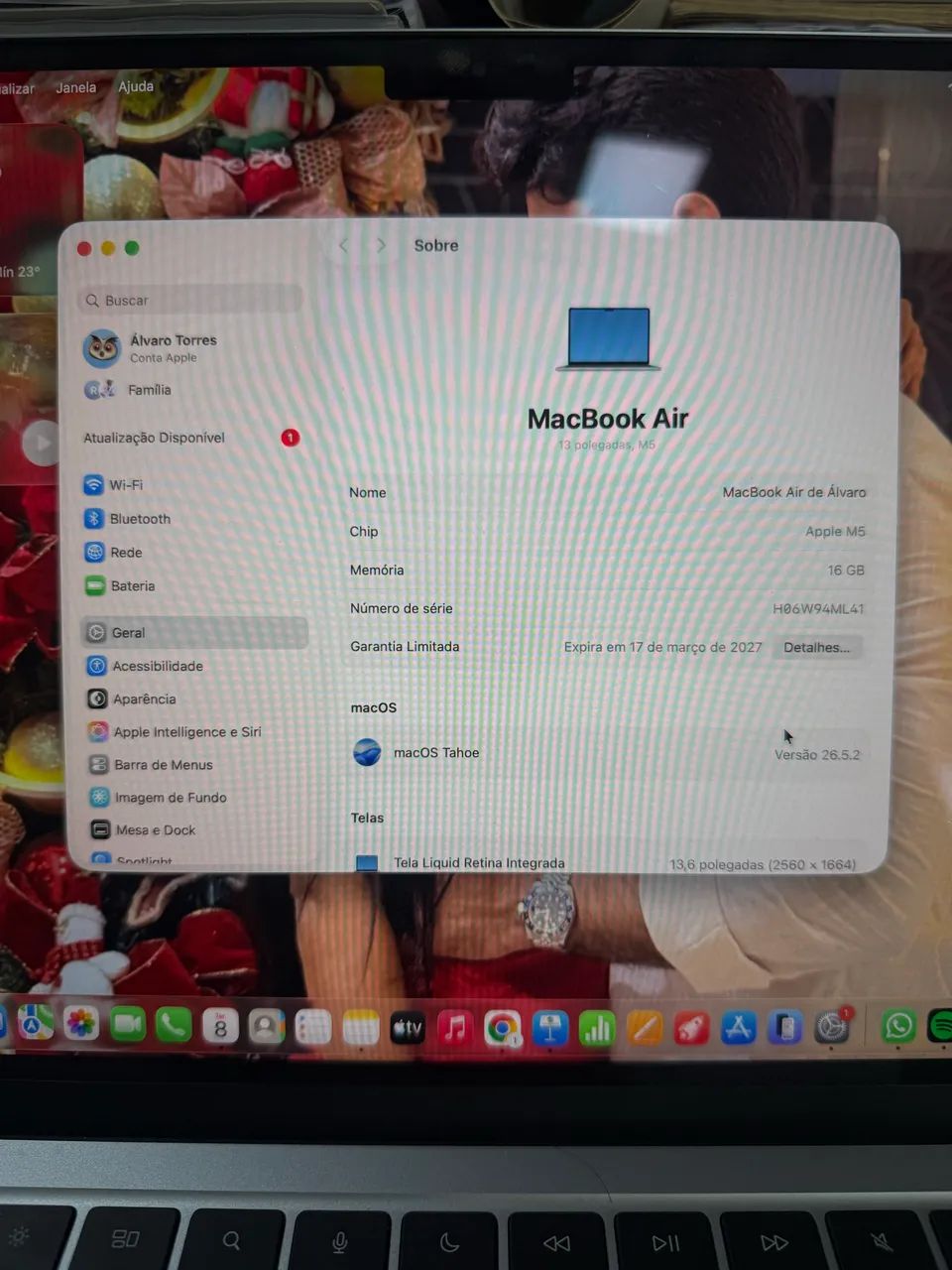This screenshot has height=1270, width=952.
Task: Click the Apple M5 chip value
Action: (x=835, y=532)
